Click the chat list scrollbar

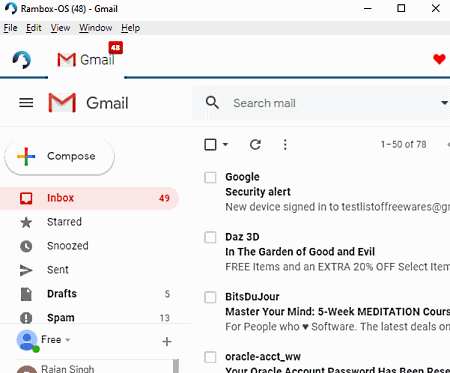[176, 366]
